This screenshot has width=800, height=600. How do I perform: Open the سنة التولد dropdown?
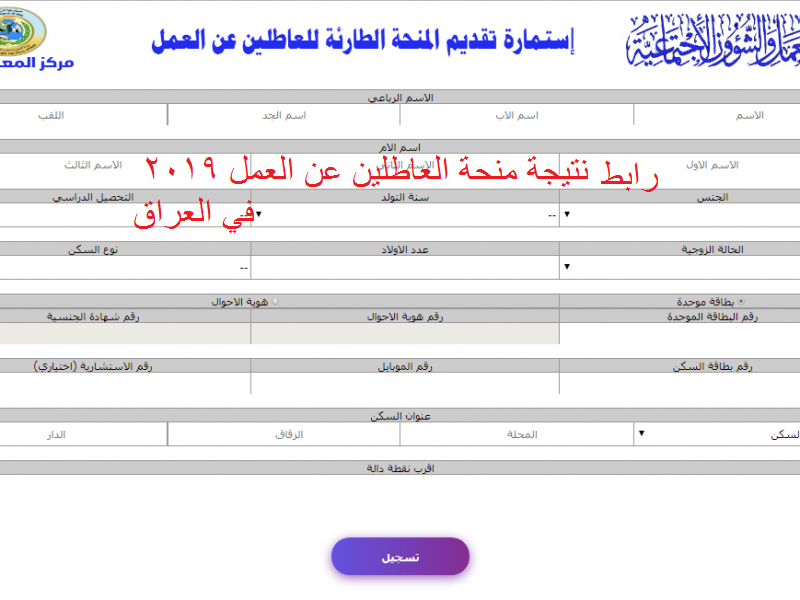pos(405,215)
